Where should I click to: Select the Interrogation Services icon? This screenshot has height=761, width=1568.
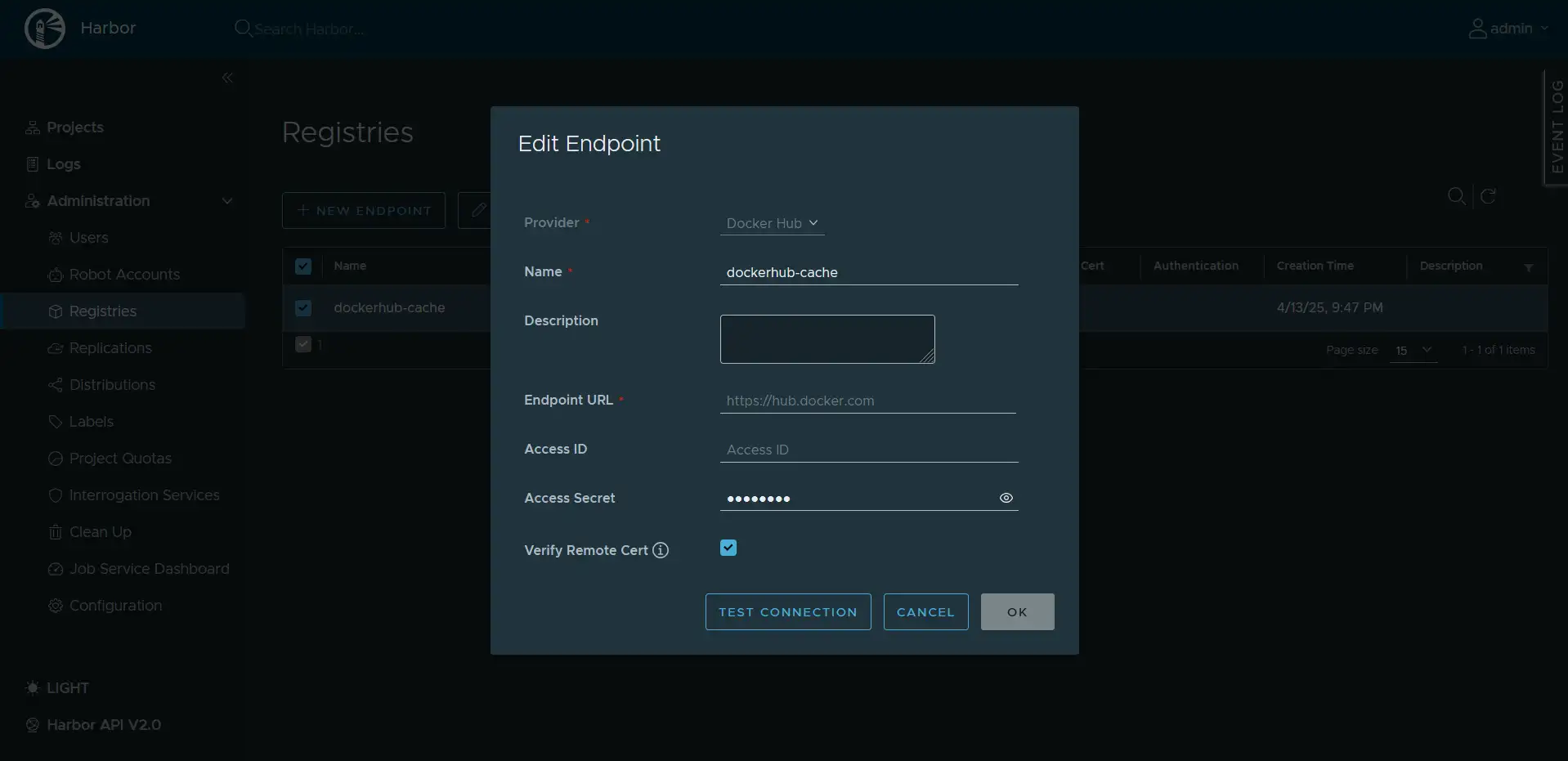pyautogui.click(x=55, y=495)
